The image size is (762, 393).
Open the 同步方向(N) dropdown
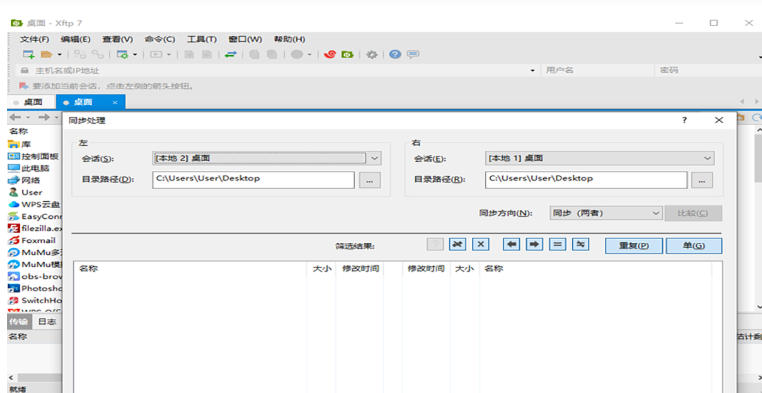606,213
